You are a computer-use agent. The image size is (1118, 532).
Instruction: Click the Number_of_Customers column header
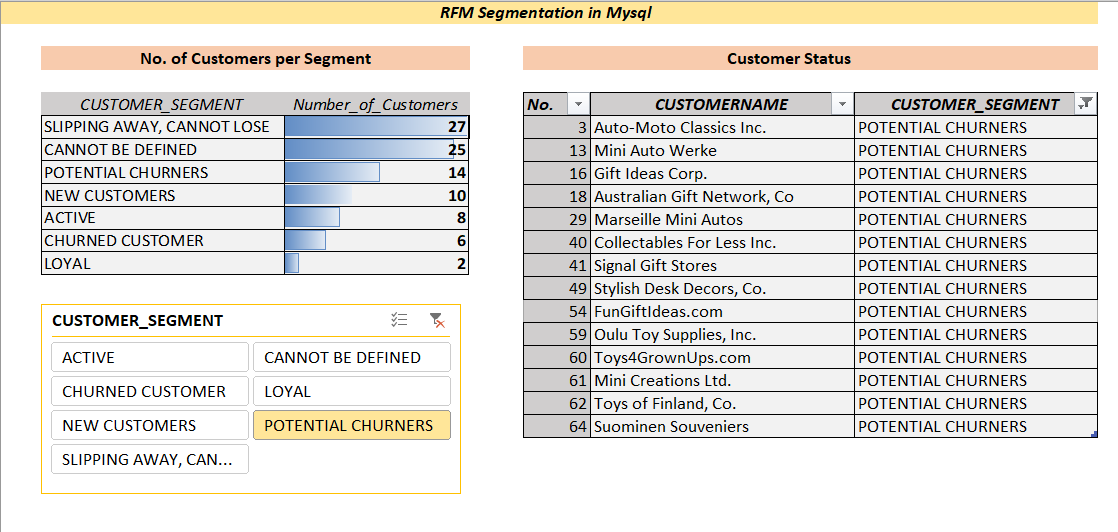(x=376, y=104)
